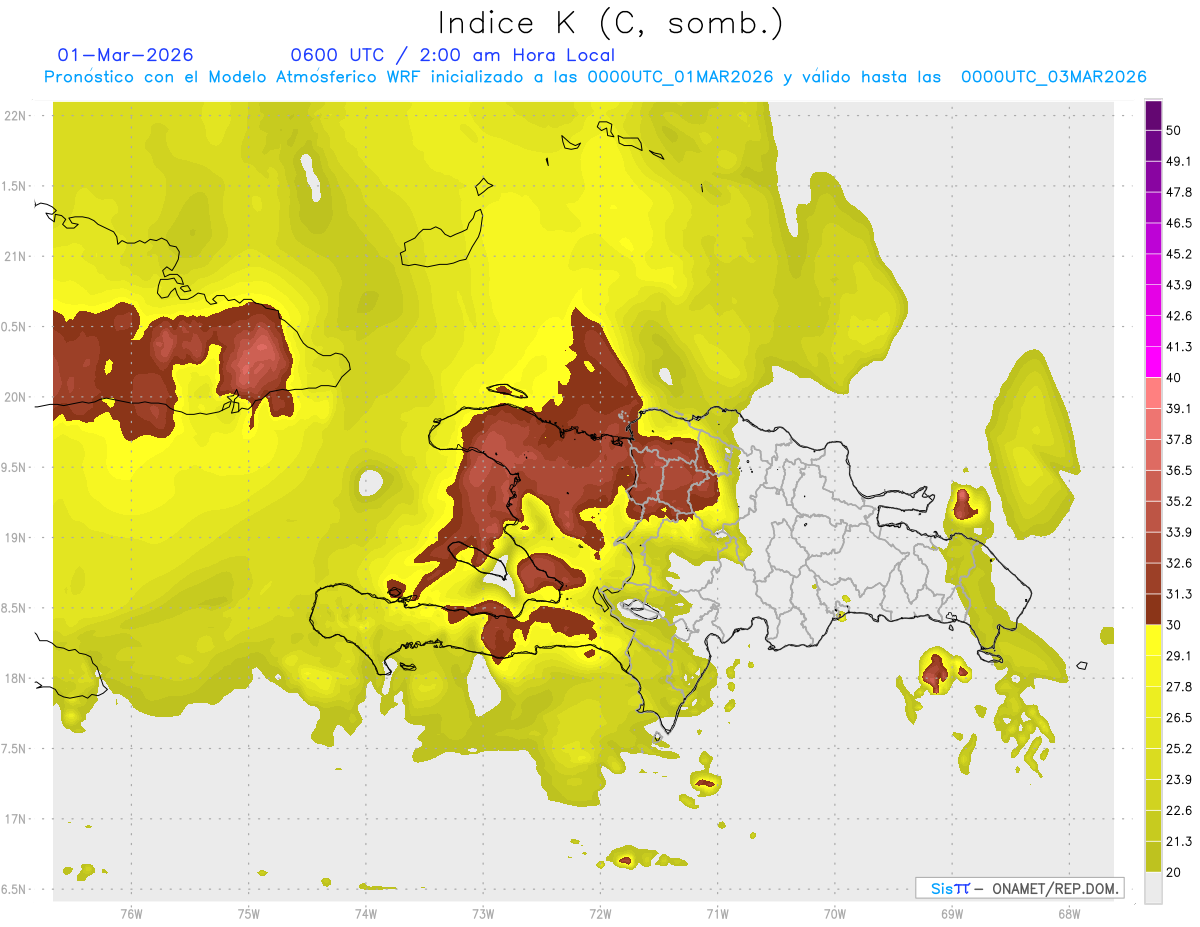
Task: Click the longitude label '71W'
Action: coord(717,914)
